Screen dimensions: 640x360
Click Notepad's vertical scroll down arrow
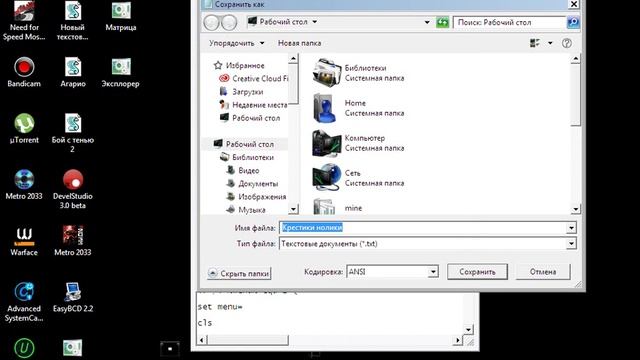468,329
